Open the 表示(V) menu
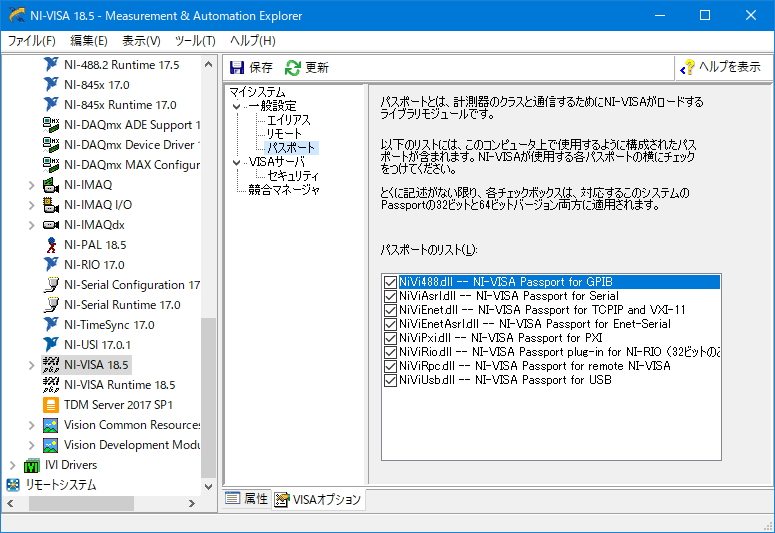 (141, 41)
